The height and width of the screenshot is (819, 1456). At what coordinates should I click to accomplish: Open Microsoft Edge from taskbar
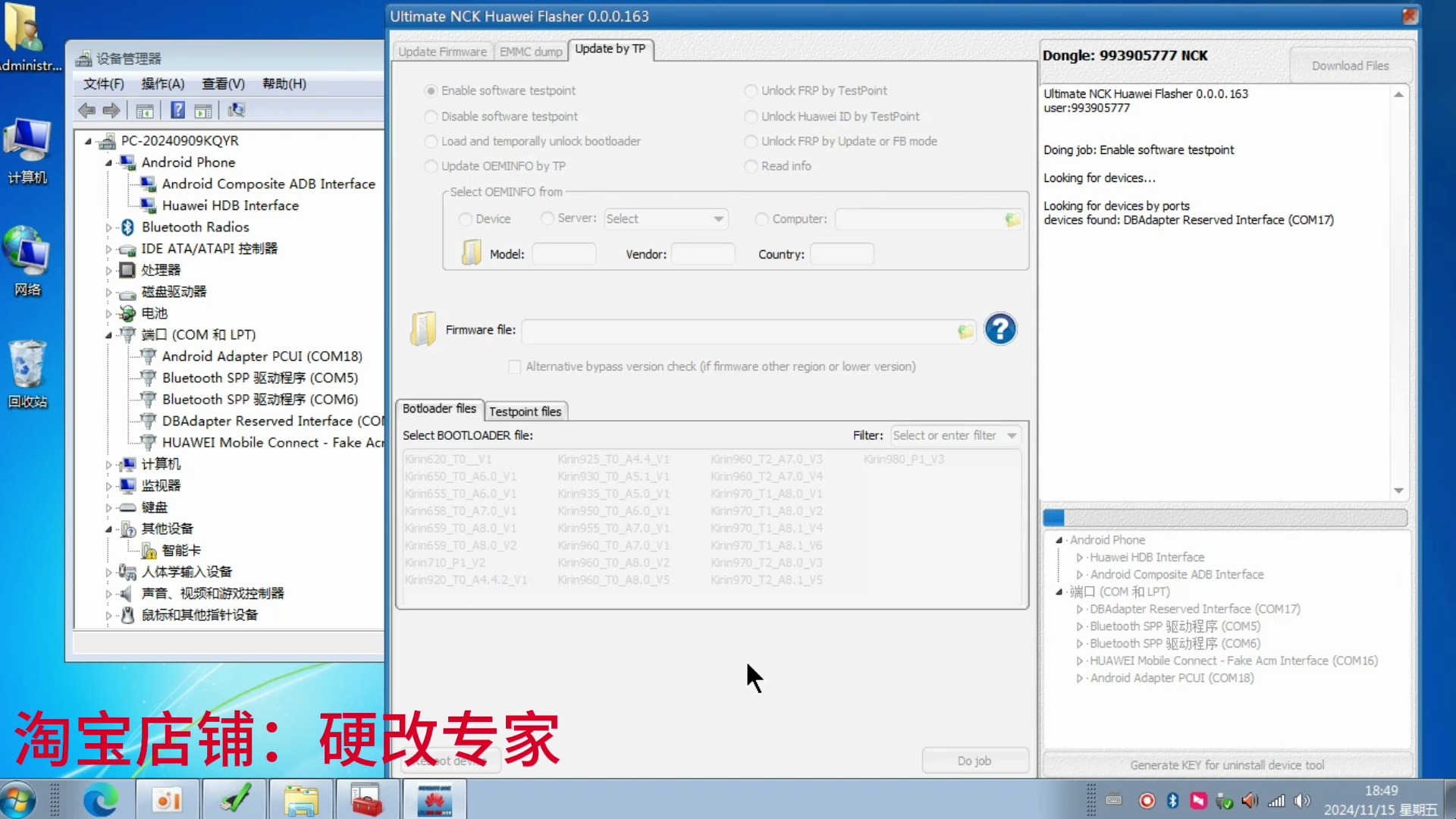click(x=100, y=800)
